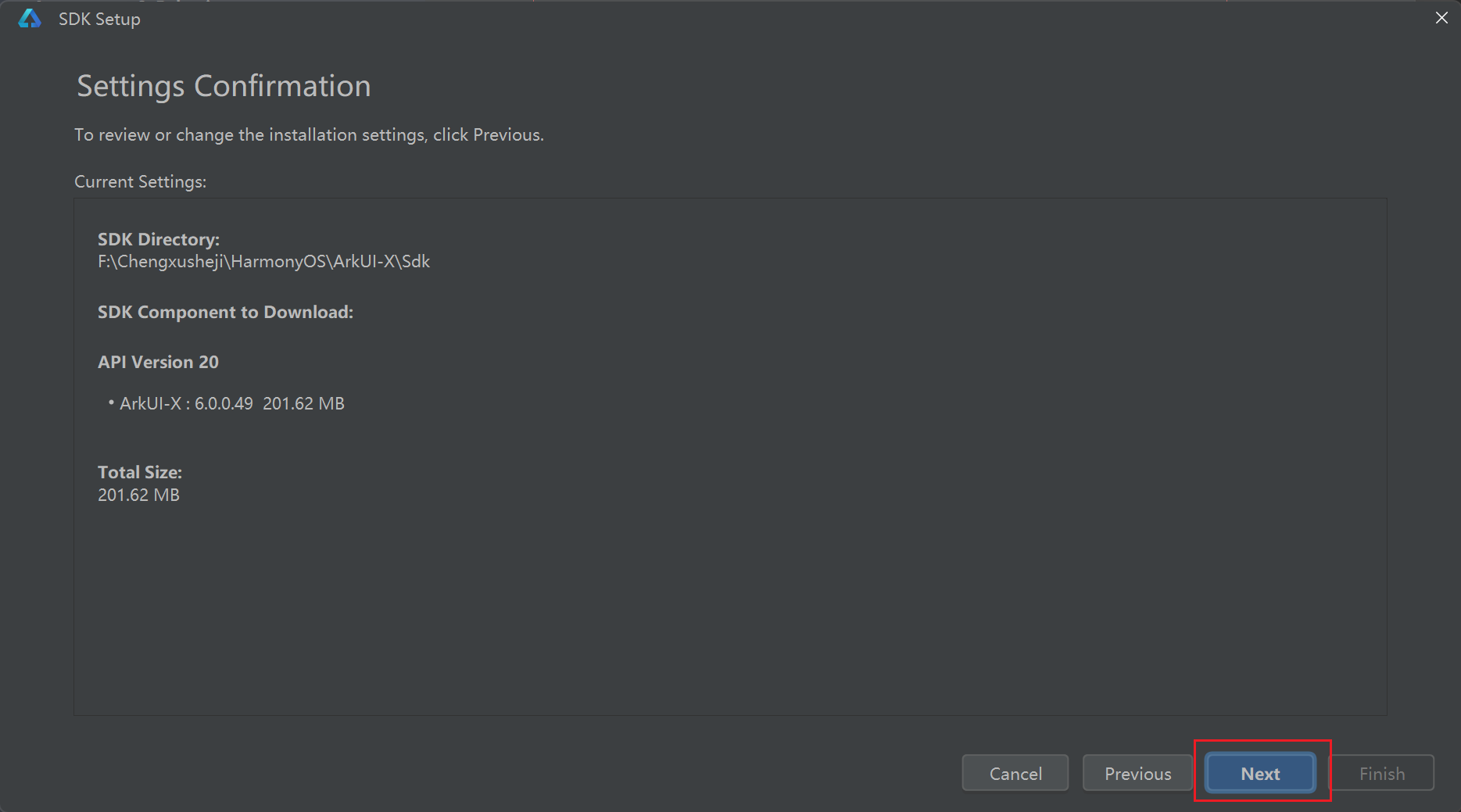This screenshot has width=1461, height=812.
Task: Click the SDK Component to Download heading
Action: [x=225, y=312]
